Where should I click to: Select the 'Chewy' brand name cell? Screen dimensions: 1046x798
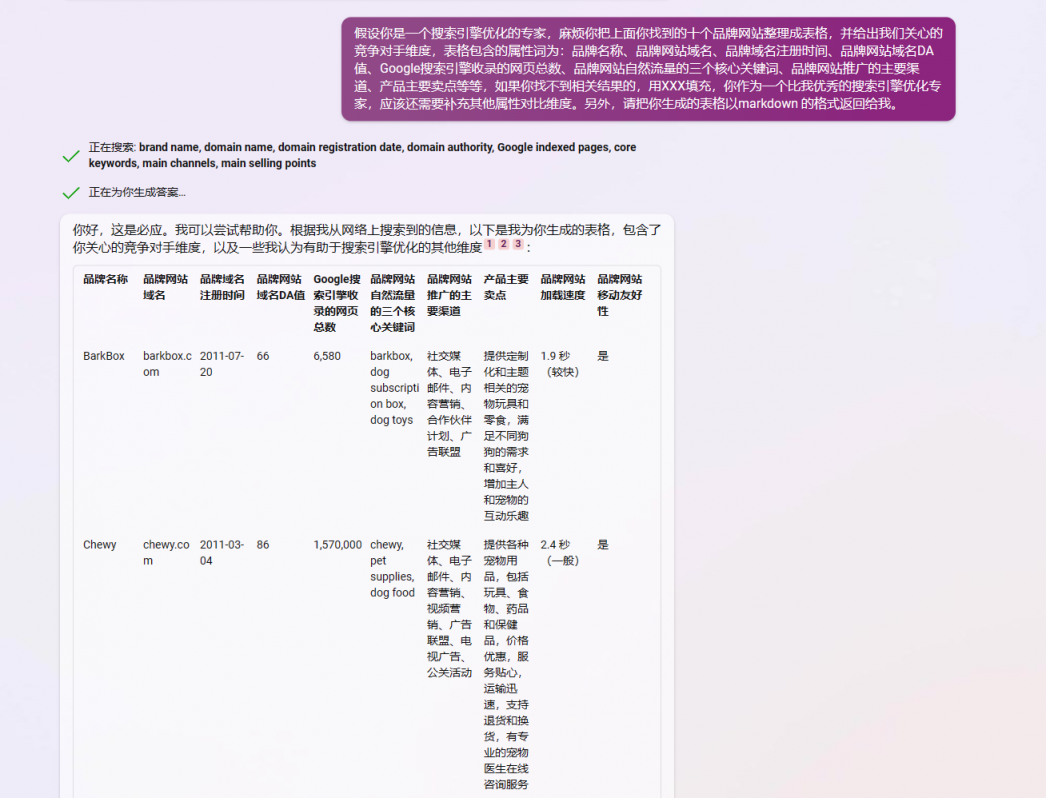99,545
